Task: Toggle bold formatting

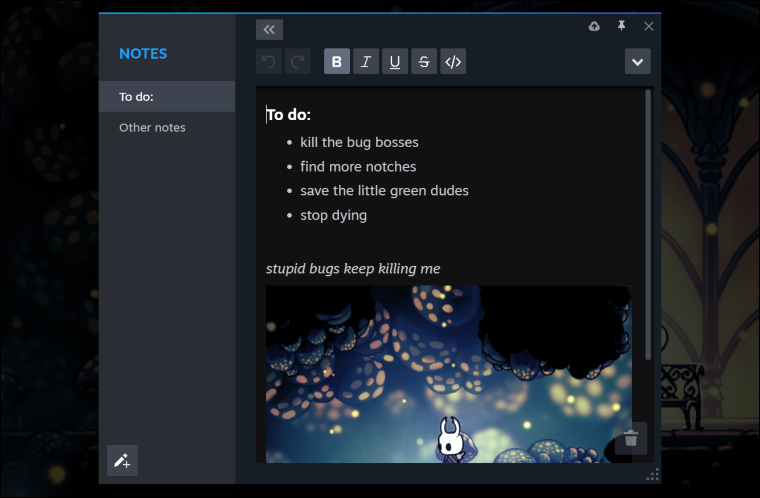Action: click(x=337, y=62)
